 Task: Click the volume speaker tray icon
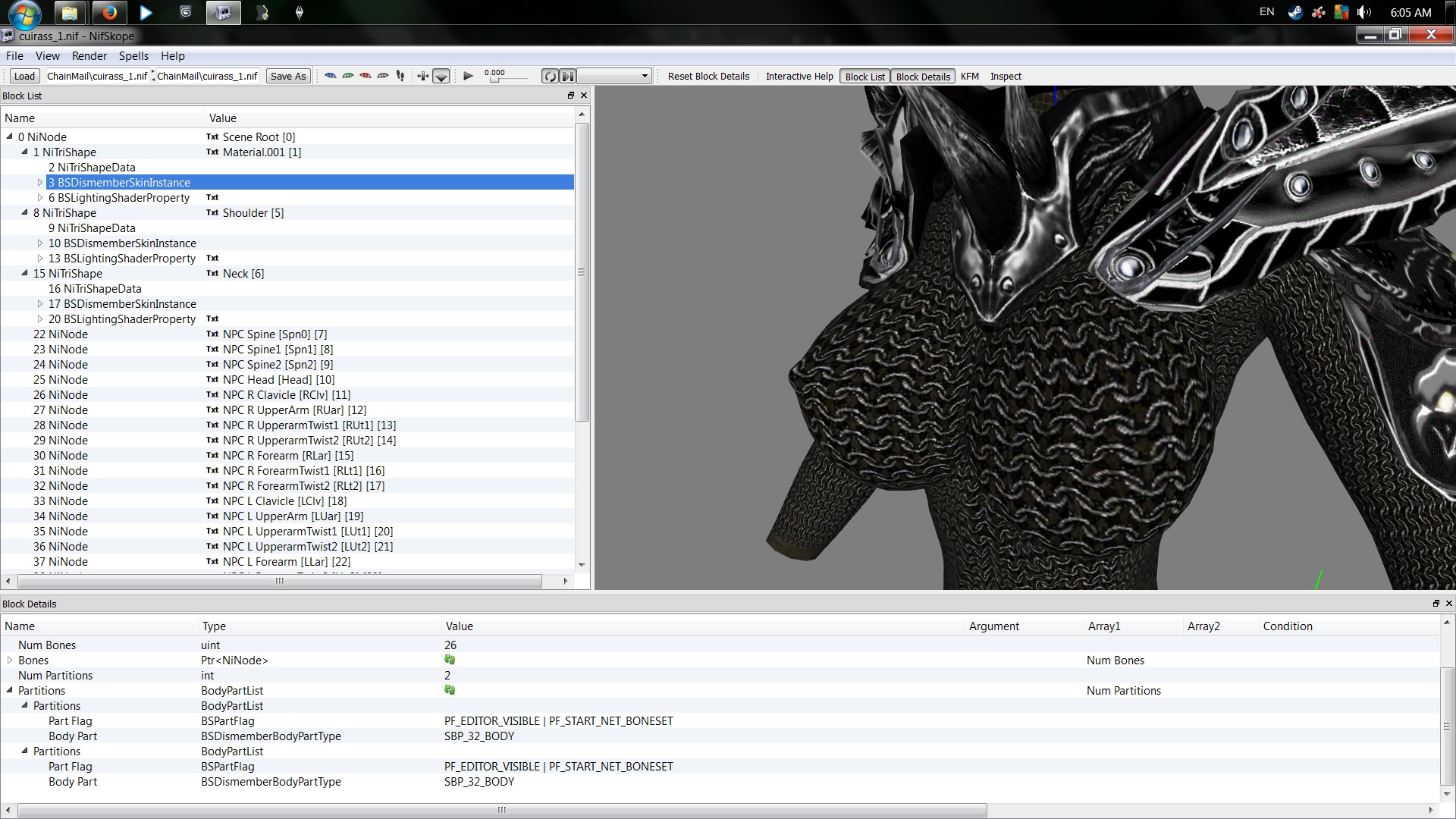point(1364,12)
